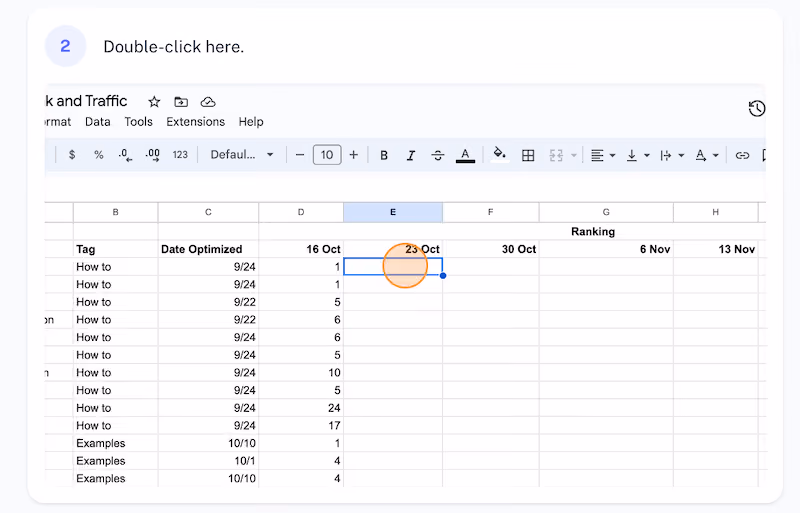Open the fill color picker
Viewport: 800px width, 513px height.
pyautogui.click(x=499, y=154)
